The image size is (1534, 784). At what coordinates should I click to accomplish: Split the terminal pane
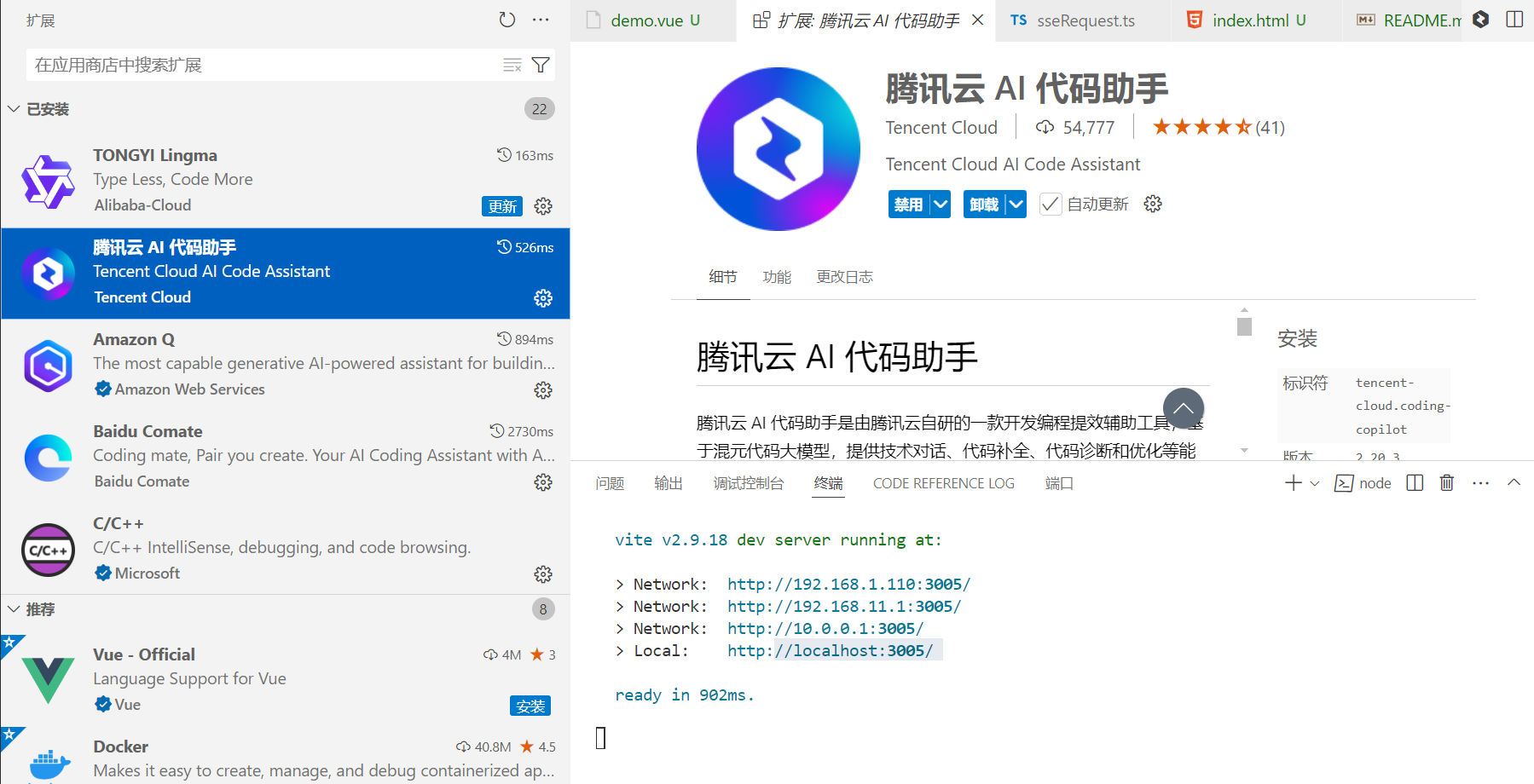[x=1415, y=483]
